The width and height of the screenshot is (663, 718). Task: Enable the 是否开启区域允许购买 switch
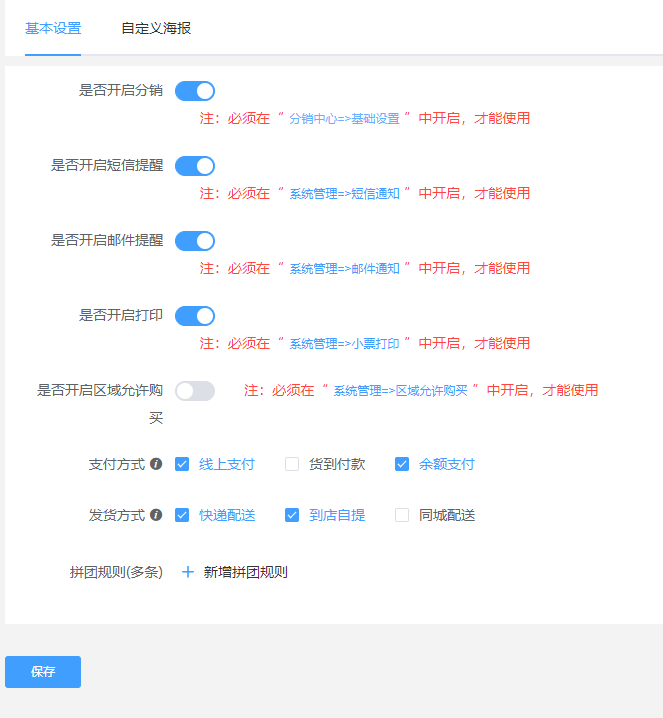click(195, 392)
